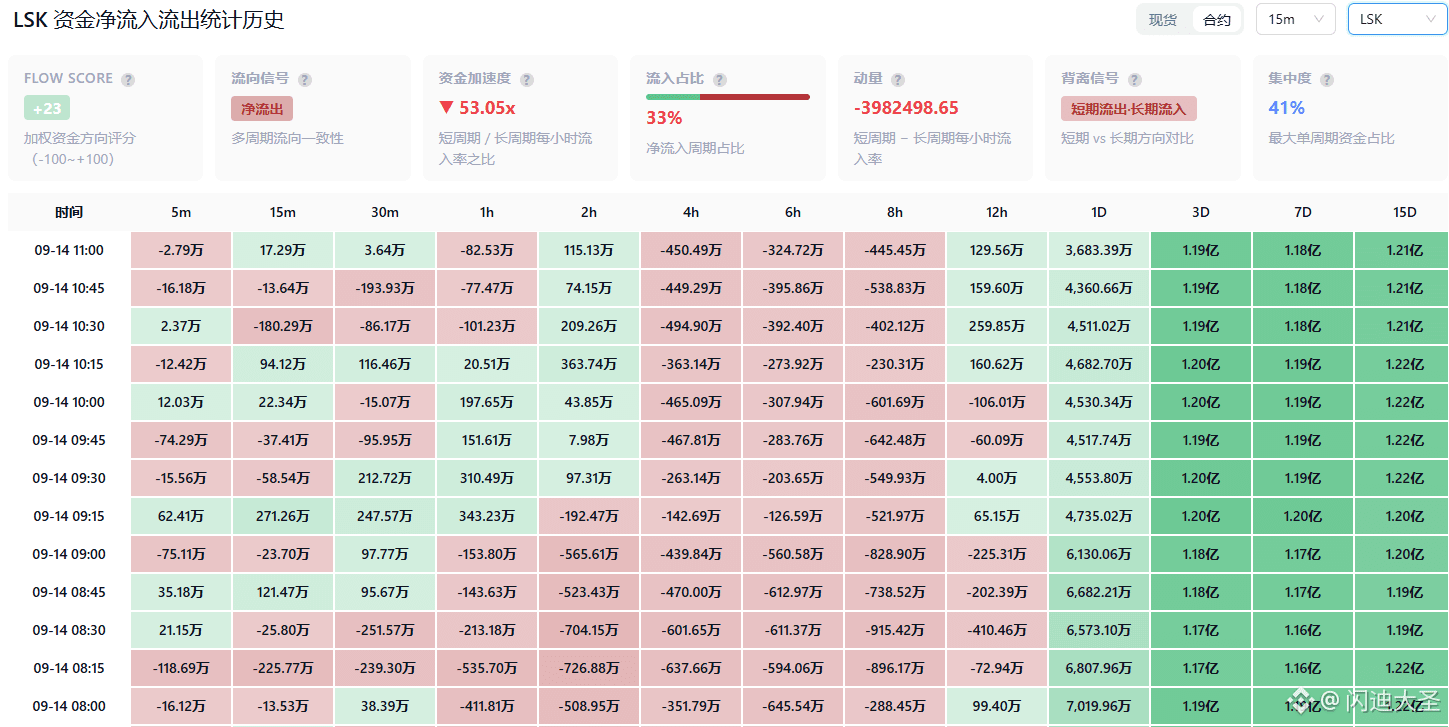This screenshot has height=727, width=1449.
Task: Click help icon next to 动量
Action: (898, 80)
